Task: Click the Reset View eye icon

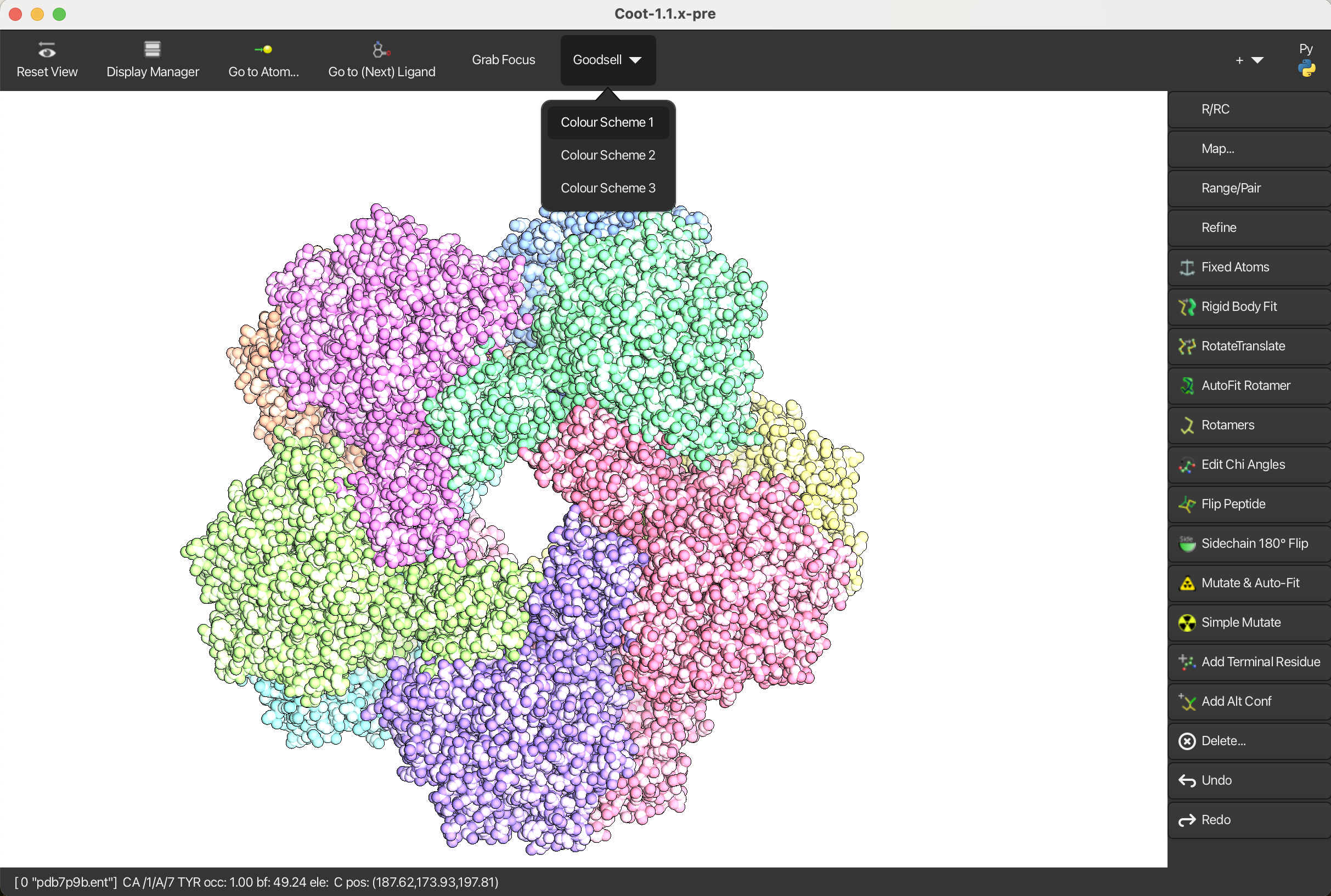Action: coord(47,50)
